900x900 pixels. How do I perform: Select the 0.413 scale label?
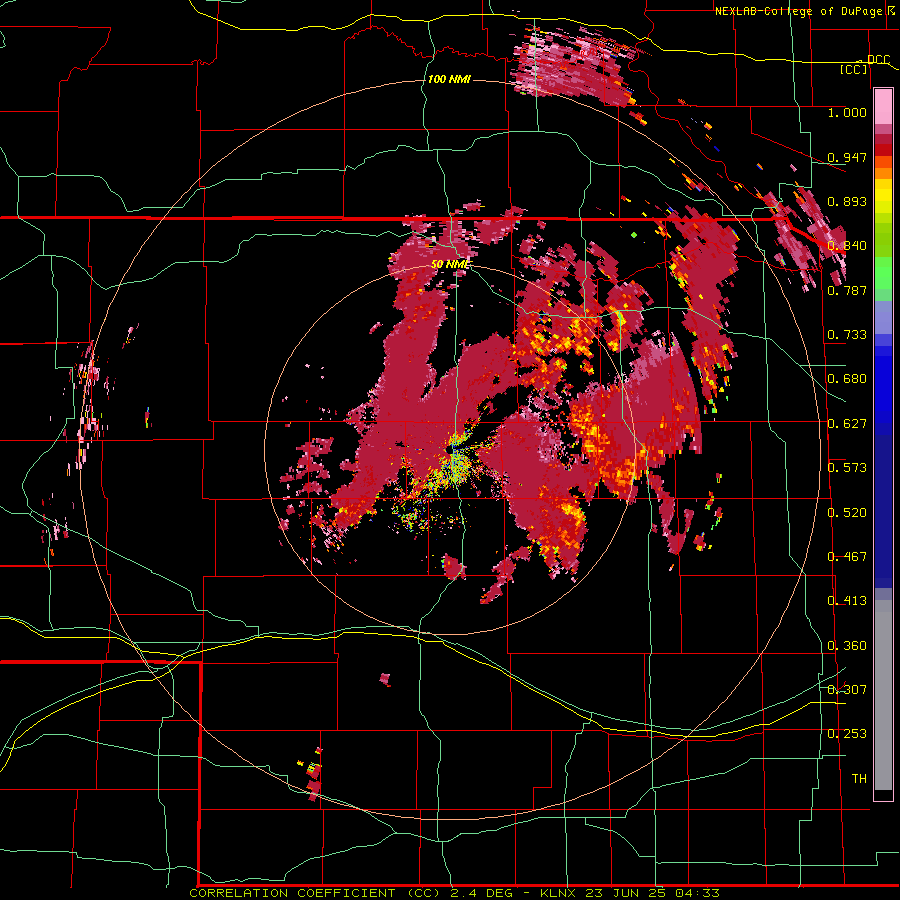pyautogui.click(x=847, y=601)
